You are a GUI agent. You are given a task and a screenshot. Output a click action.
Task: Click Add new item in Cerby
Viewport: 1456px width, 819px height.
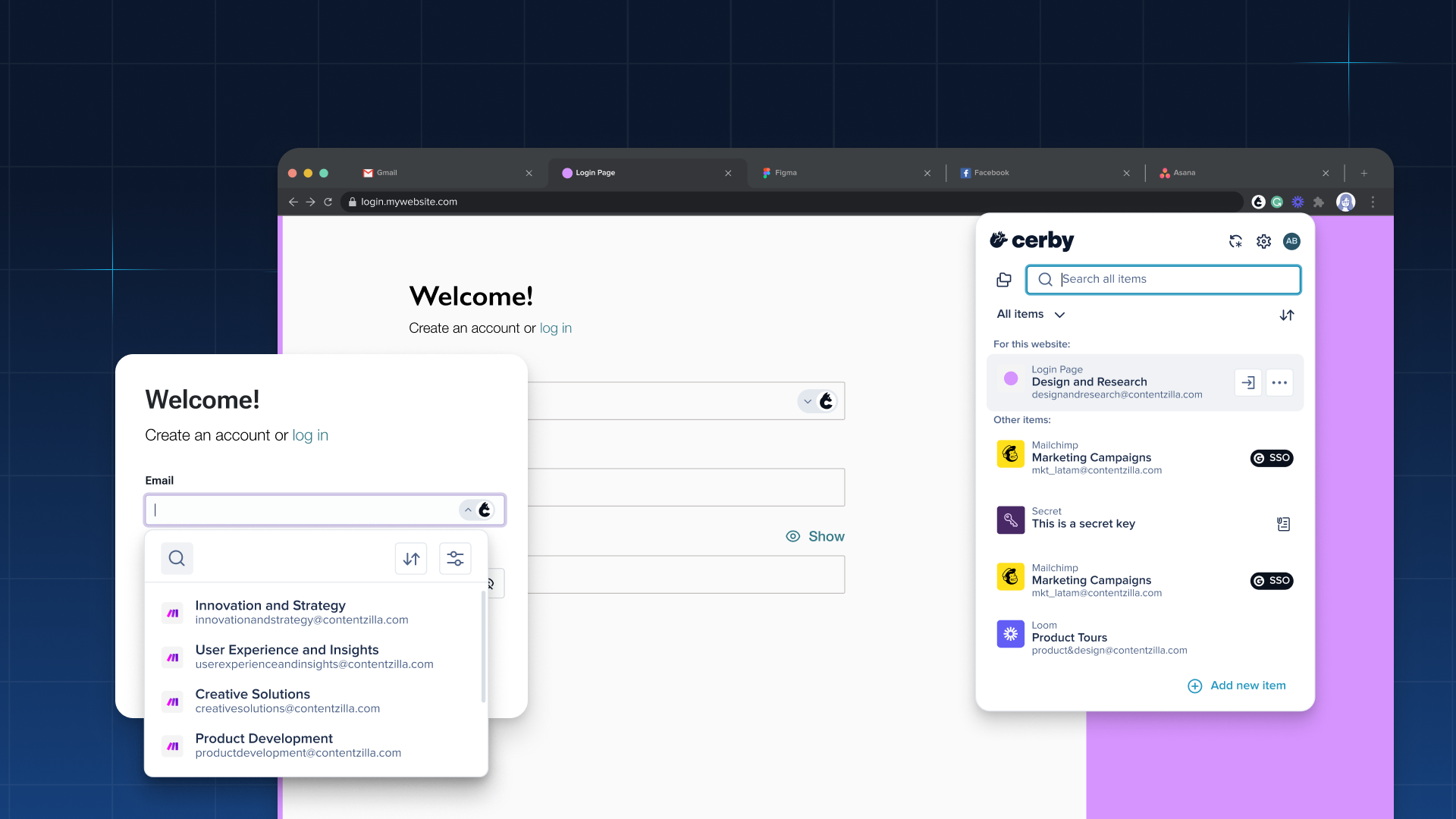pyautogui.click(x=1236, y=686)
